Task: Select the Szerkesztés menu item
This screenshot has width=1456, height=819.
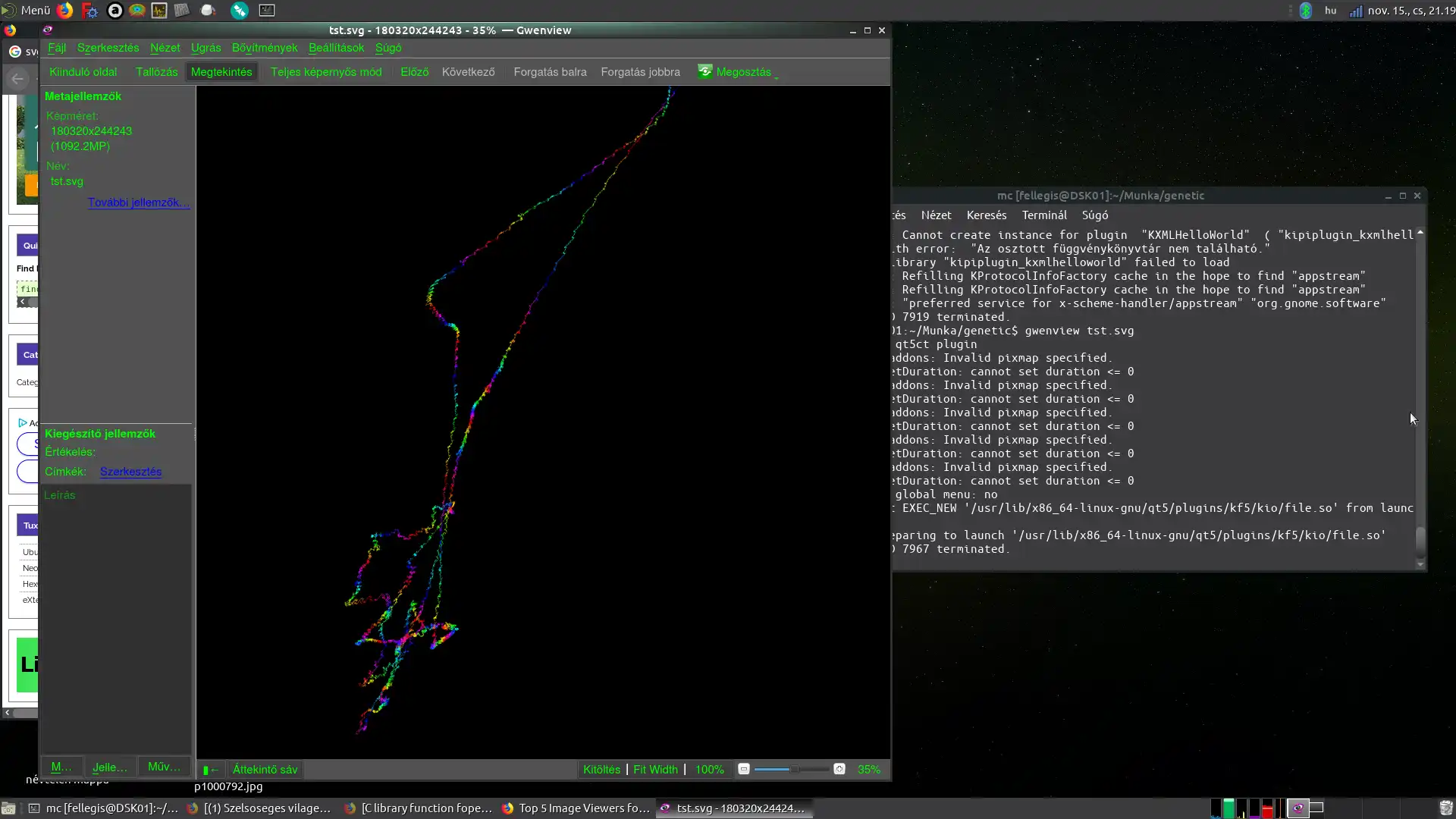Action: point(107,47)
